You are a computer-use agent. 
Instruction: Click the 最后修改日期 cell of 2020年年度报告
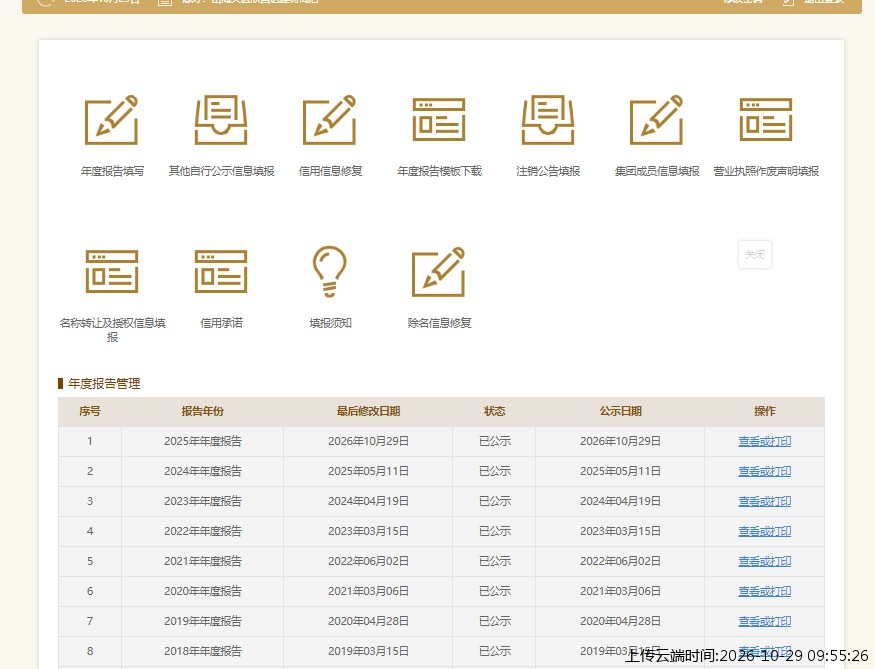(x=368, y=591)
